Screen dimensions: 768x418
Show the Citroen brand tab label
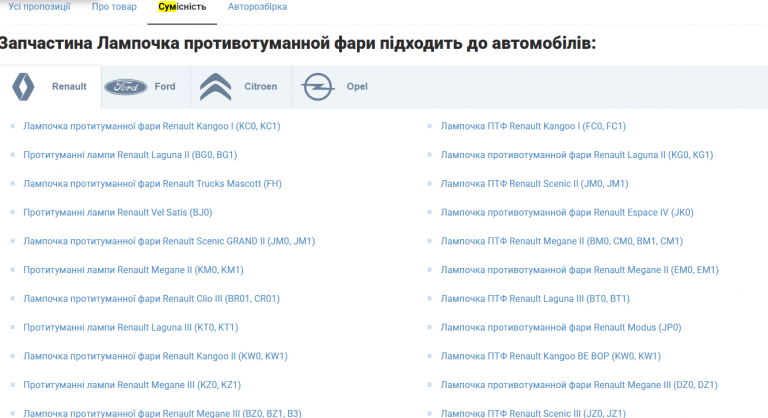click(x=261, y=86)
